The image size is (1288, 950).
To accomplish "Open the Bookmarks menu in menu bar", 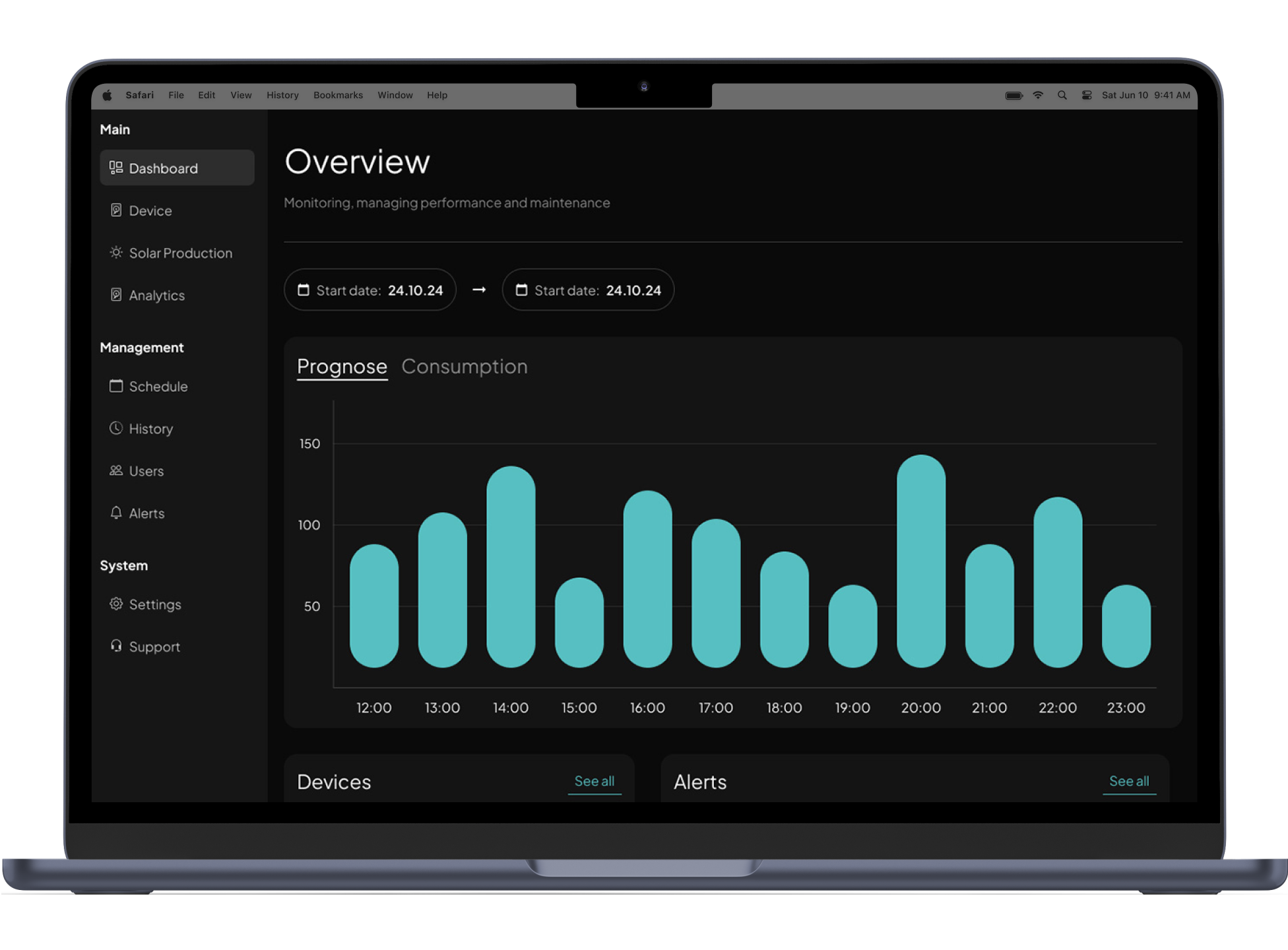I will pyautogui.click(x=338, y=95).
